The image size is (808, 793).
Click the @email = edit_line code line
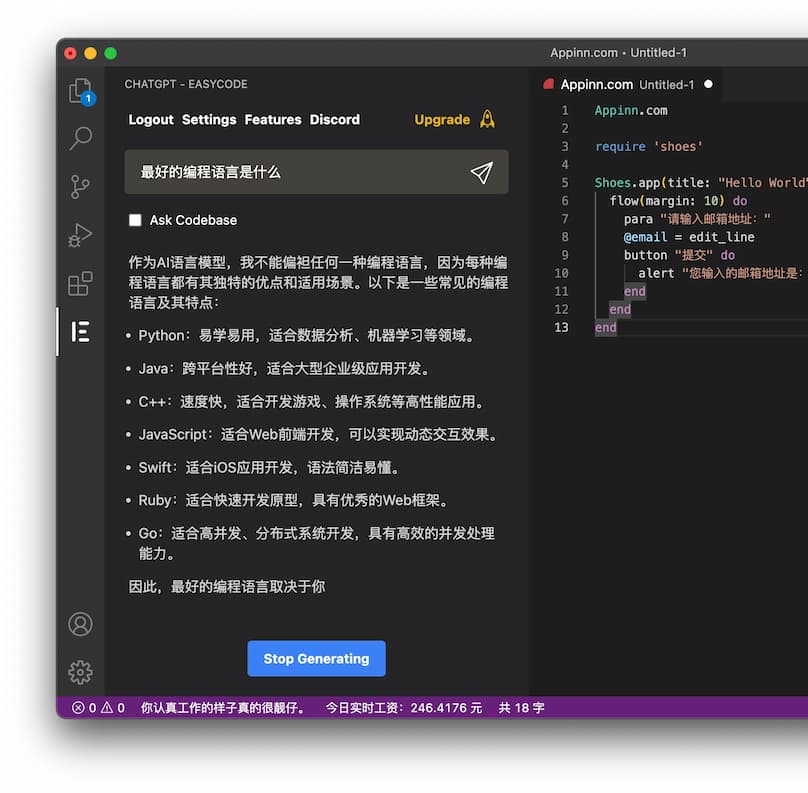[689, 237]
